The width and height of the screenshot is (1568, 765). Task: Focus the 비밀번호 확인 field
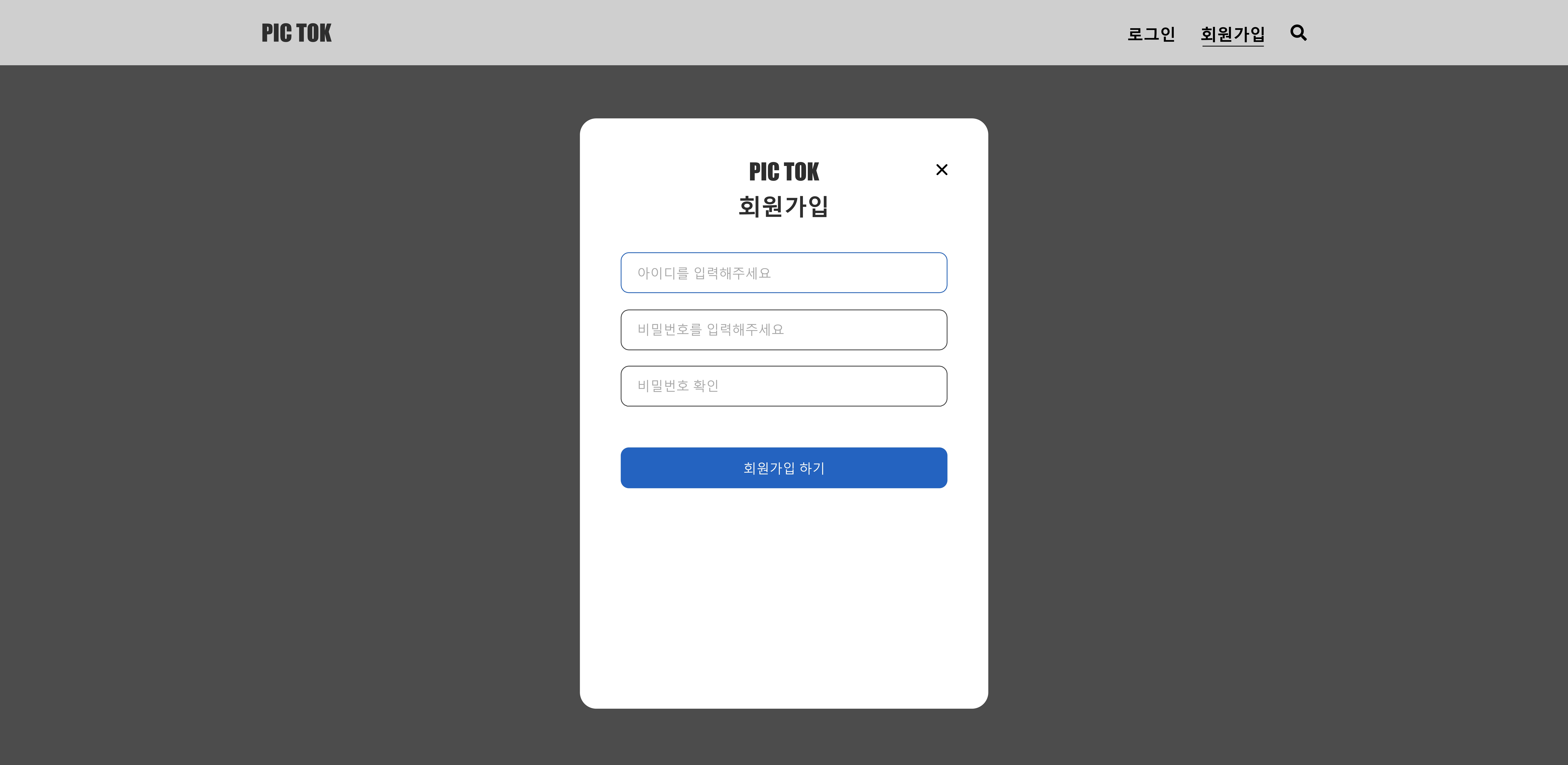(x=784, y=386)
